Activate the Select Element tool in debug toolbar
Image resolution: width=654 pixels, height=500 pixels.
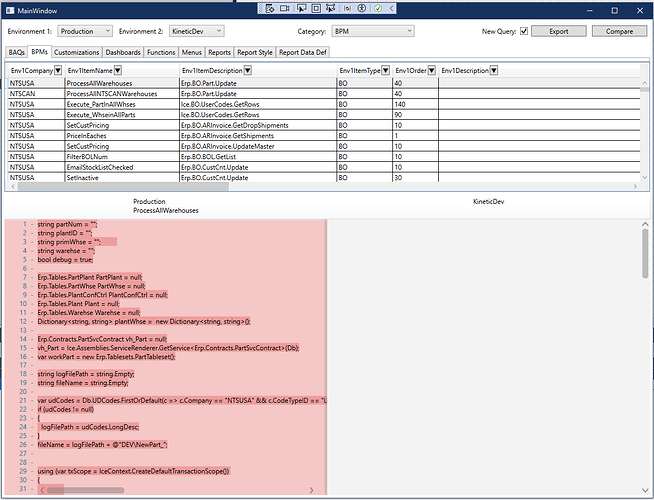pos(301,8)
